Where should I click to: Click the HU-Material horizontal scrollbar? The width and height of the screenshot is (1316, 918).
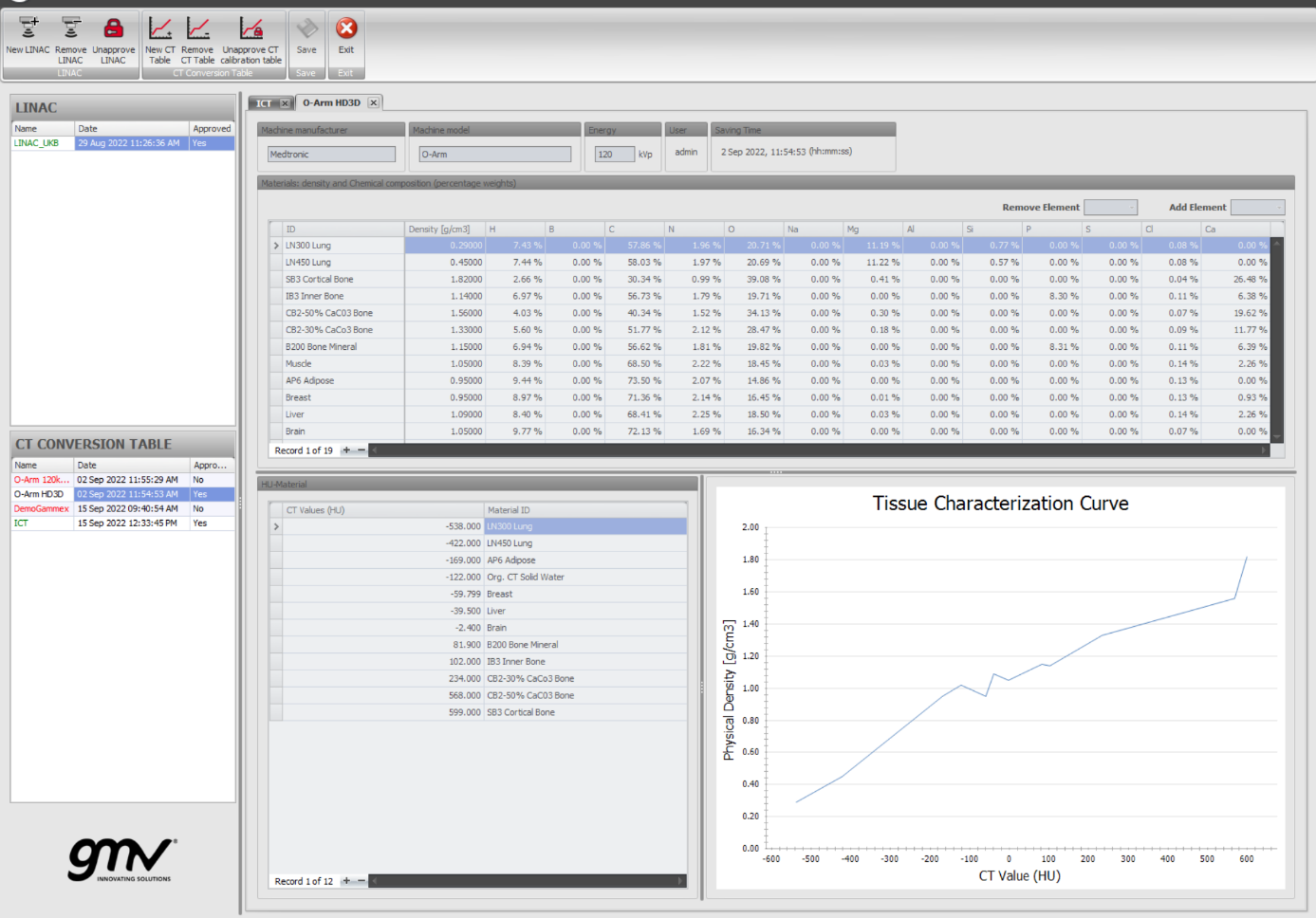tap(527, 881)
